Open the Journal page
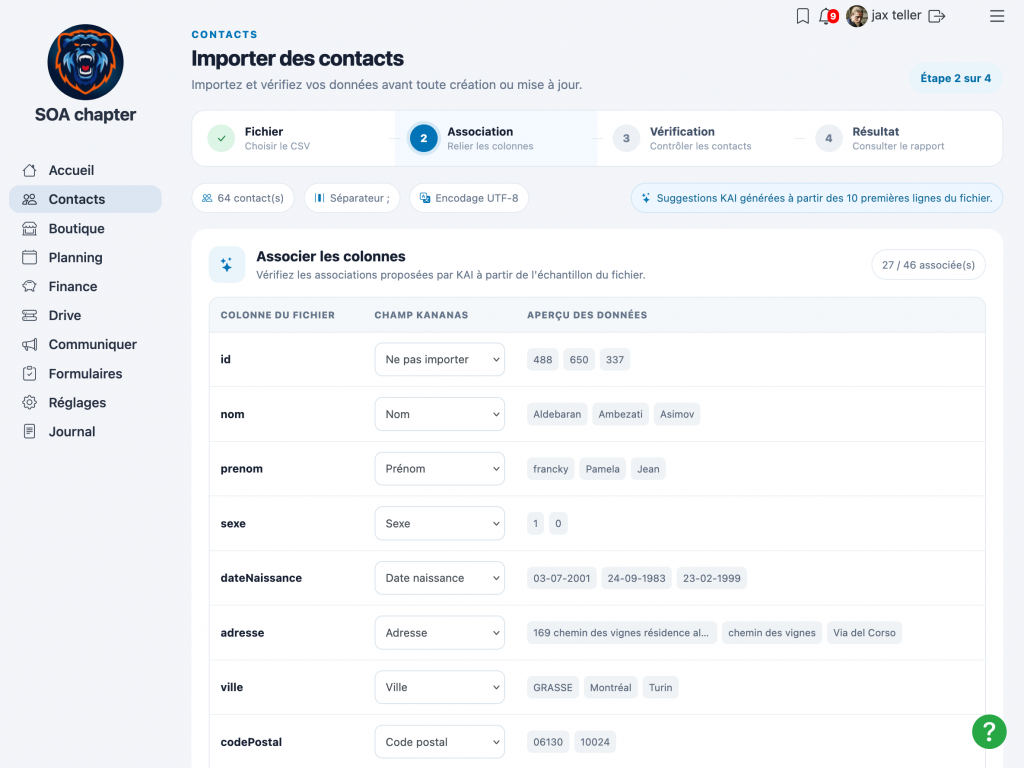 click(x=86, y=432)
